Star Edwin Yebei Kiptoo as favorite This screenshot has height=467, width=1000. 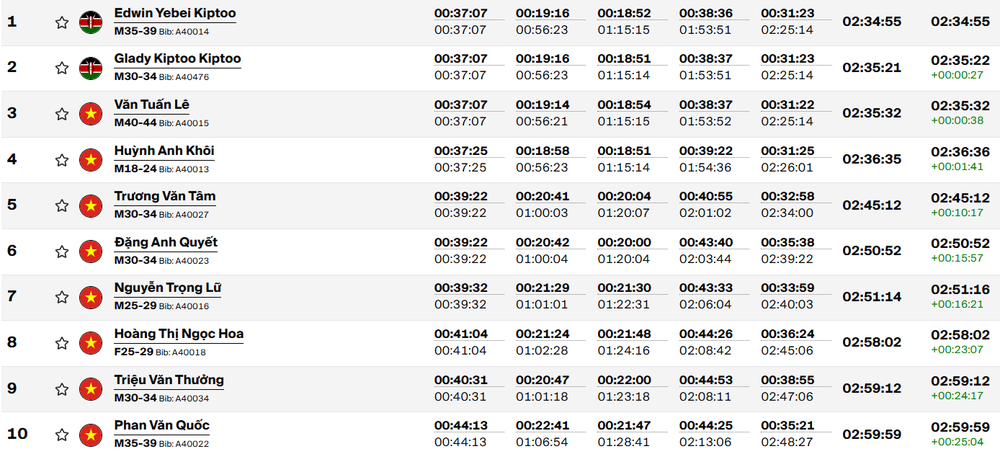tap(62, 23)
